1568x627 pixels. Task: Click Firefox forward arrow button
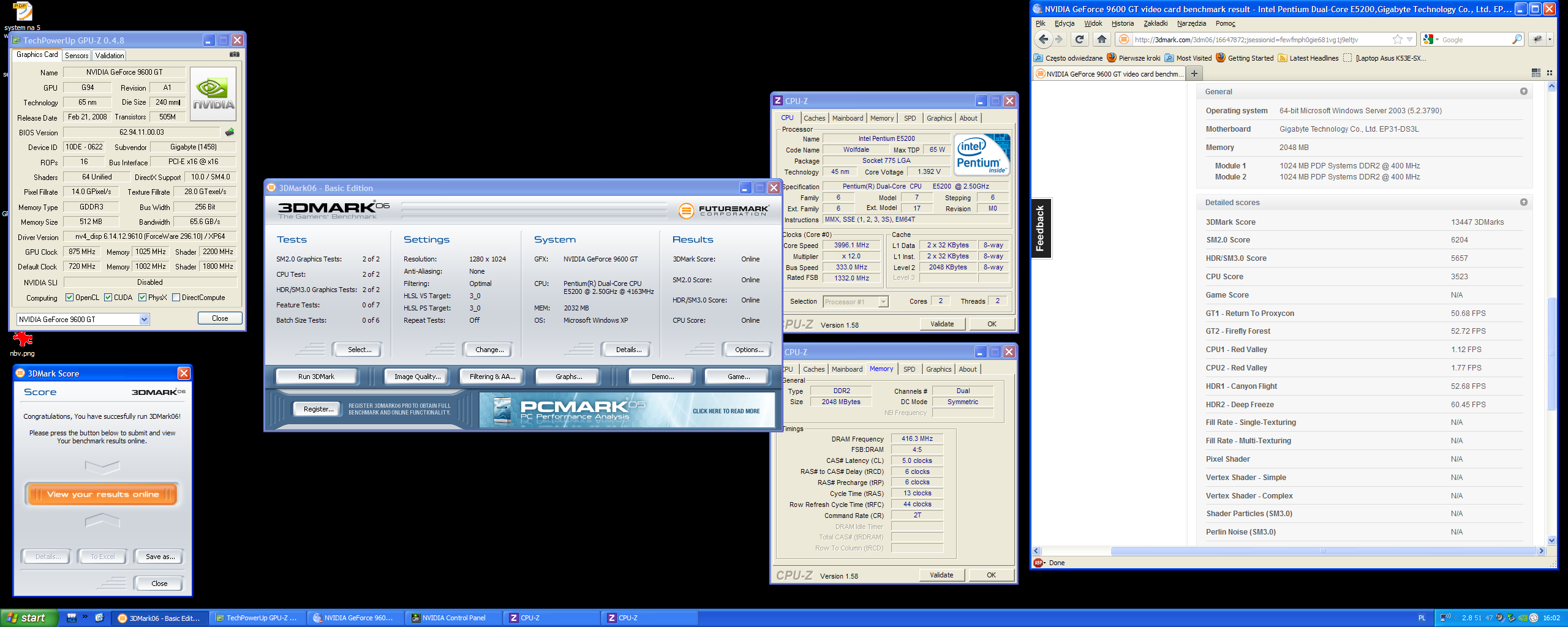tap(1059, 39)
